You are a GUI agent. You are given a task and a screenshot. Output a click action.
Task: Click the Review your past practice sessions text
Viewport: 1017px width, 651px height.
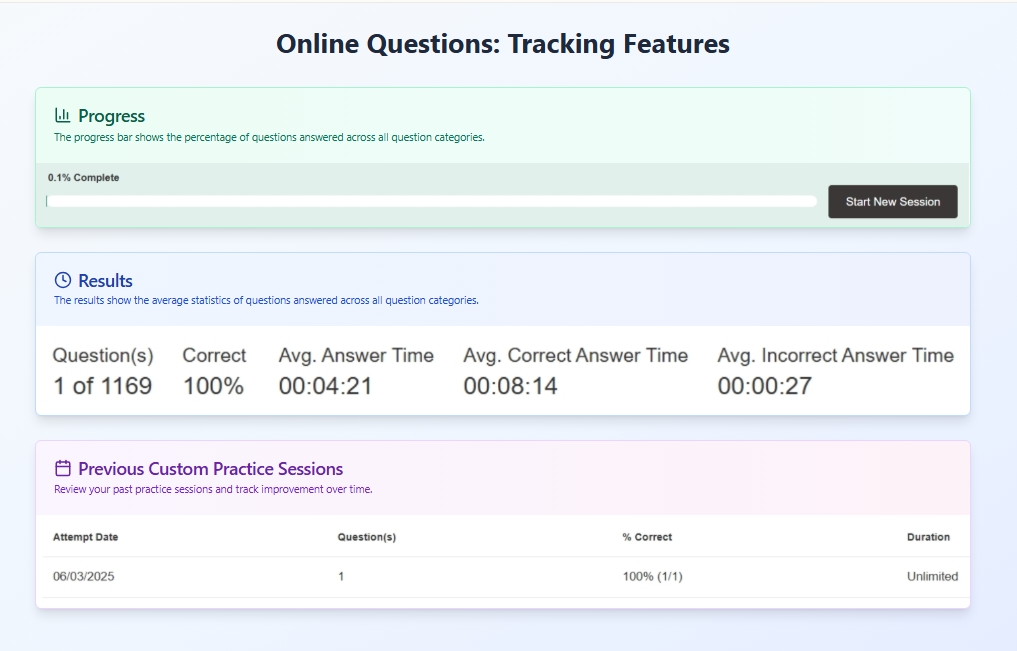coord(213,490)
